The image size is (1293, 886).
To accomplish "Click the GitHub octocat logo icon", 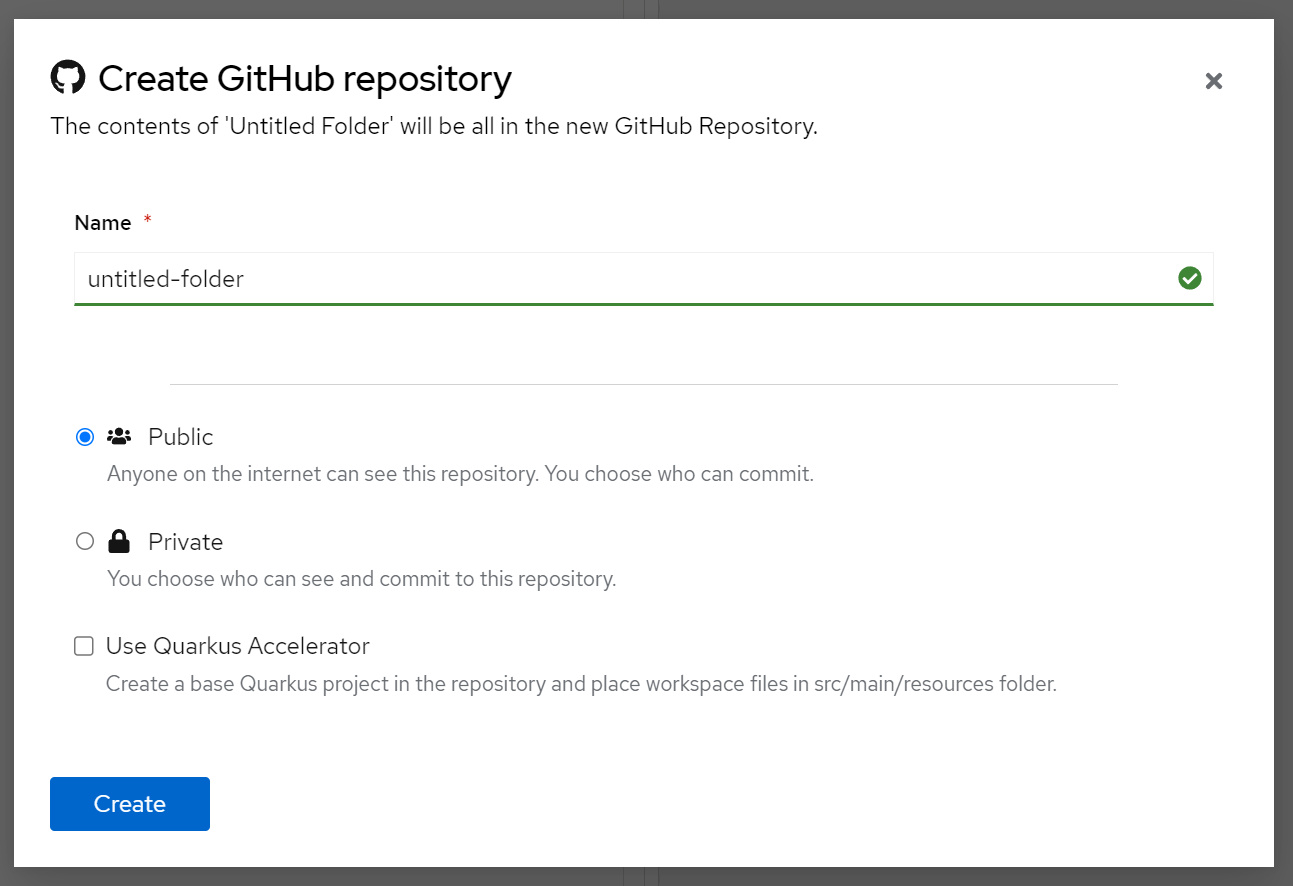I will click(69, 77).
